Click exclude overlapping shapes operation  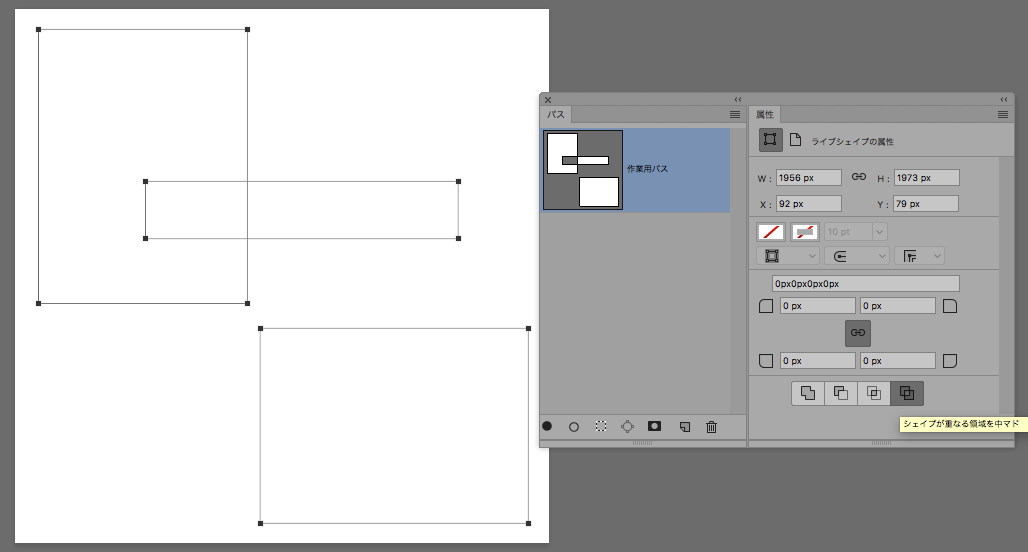tap(907, 393)
